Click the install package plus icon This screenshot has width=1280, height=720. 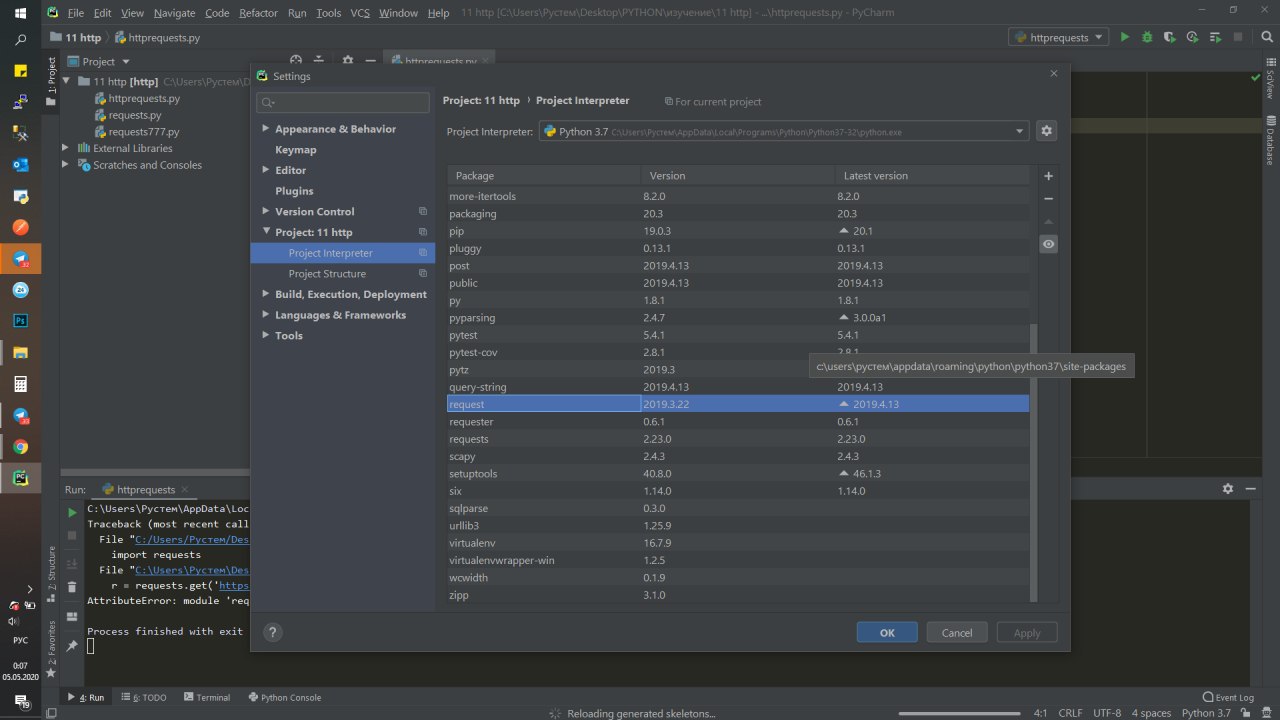[x=1048, y=176]
